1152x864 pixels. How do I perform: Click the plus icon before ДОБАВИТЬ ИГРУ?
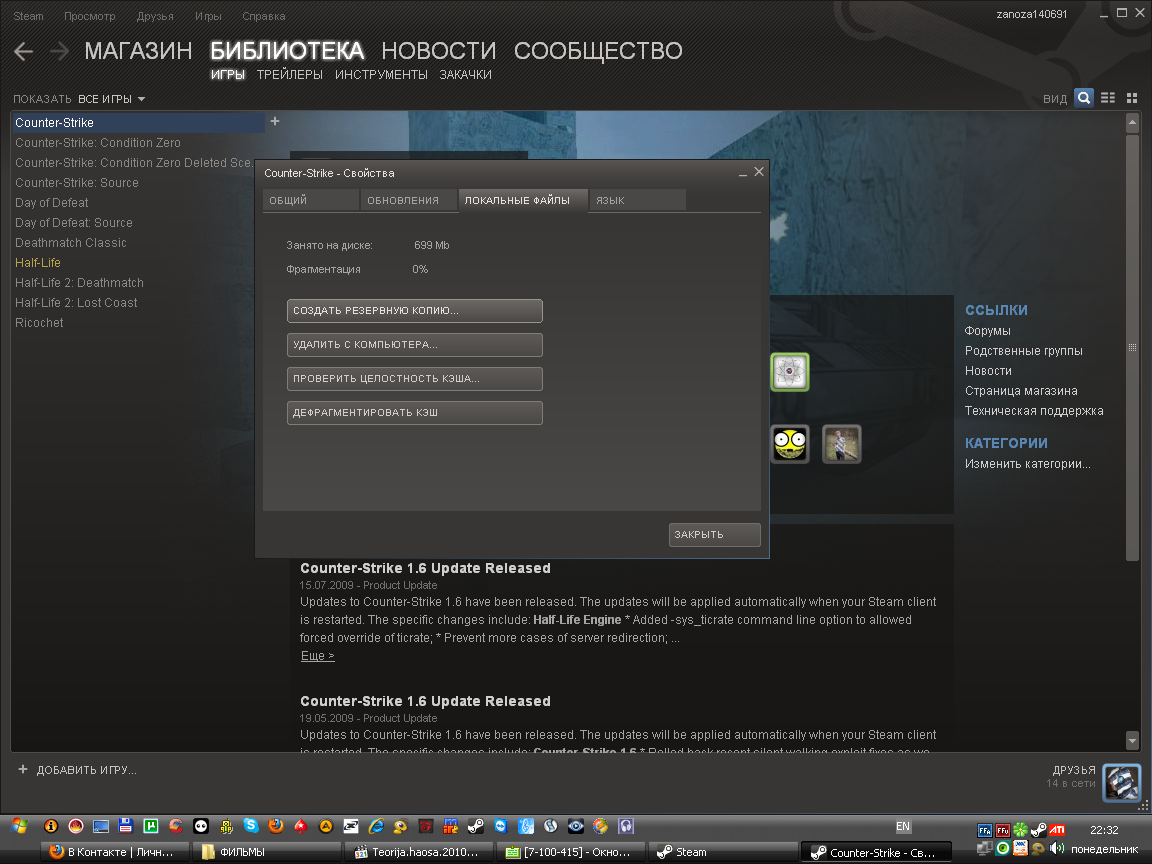(x=23, y=769)
